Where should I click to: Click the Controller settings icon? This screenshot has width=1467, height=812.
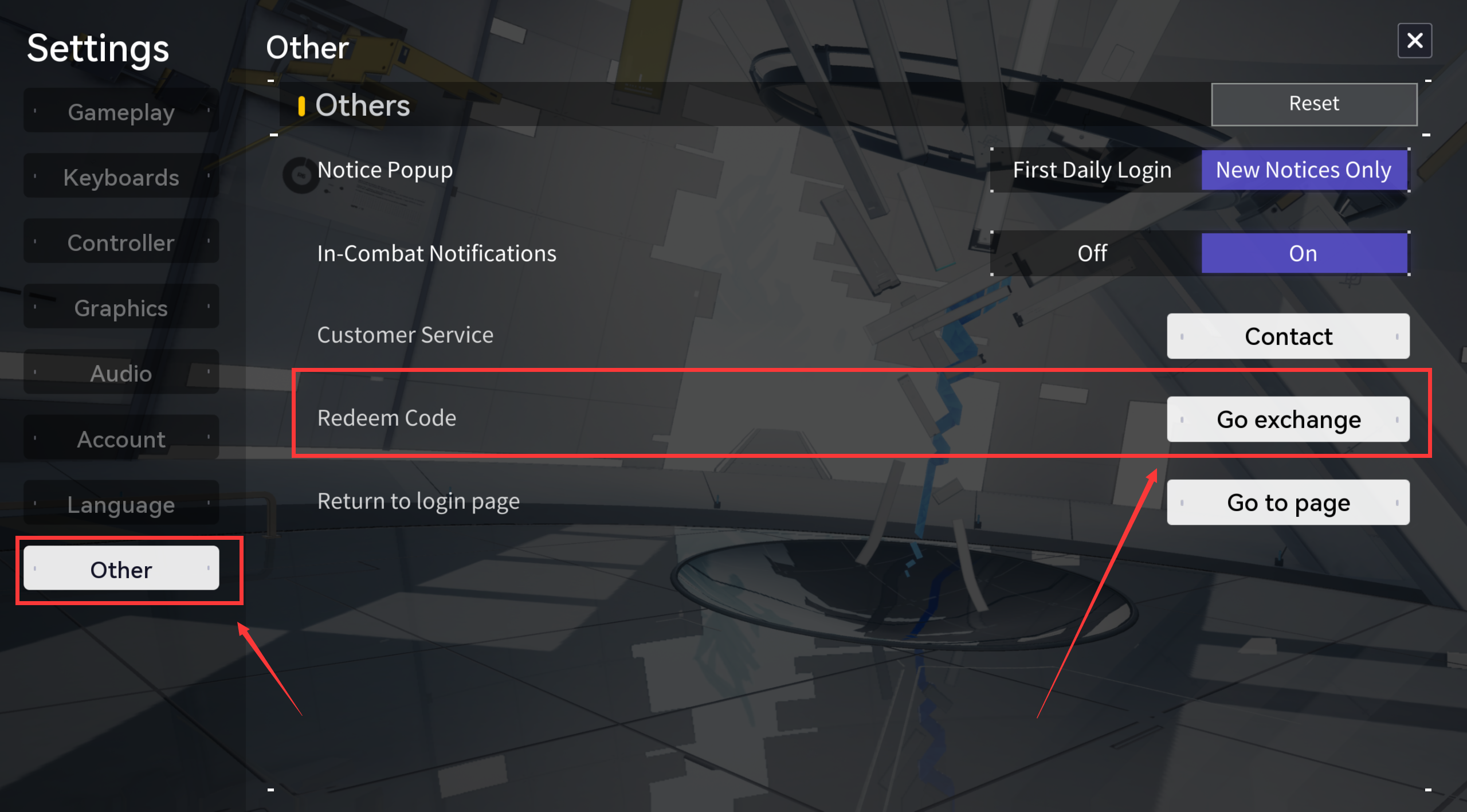point(120,242)
